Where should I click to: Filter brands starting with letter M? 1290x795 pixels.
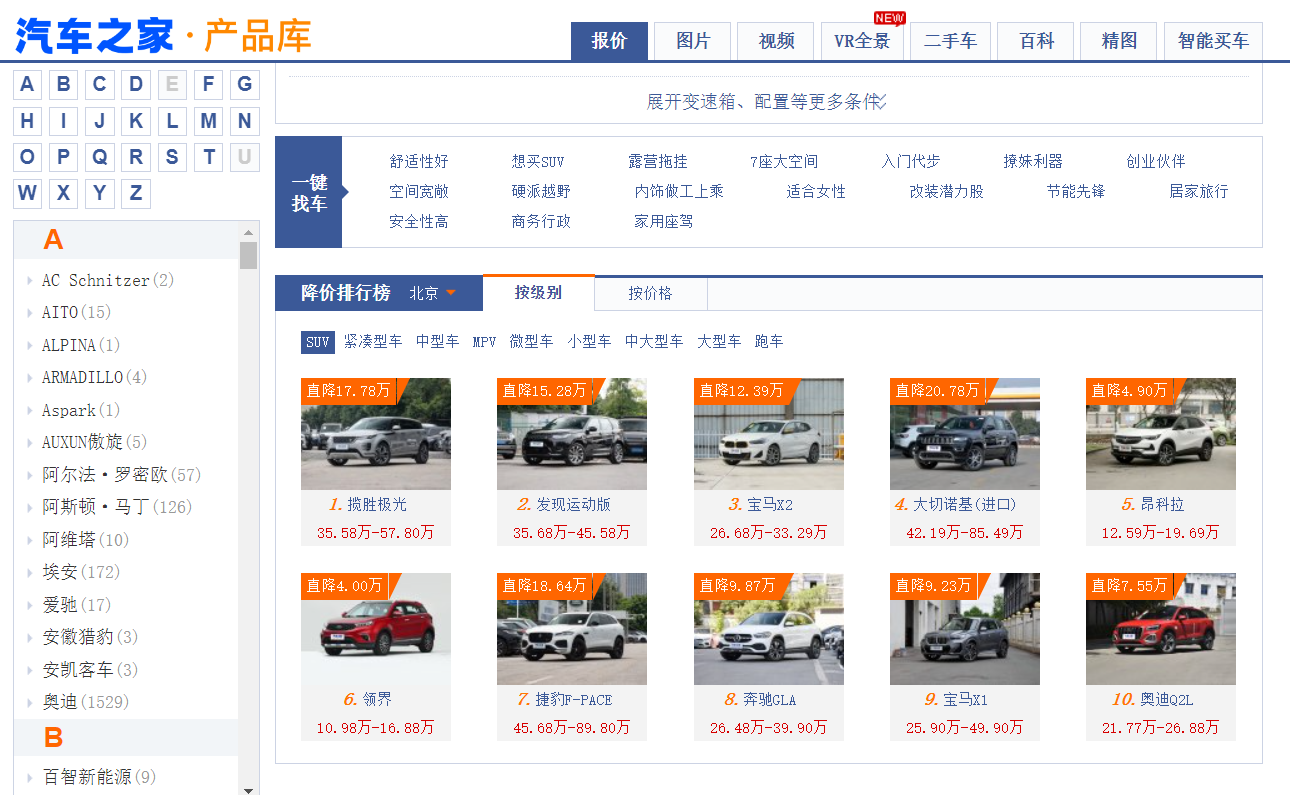(x=208, y=120)
